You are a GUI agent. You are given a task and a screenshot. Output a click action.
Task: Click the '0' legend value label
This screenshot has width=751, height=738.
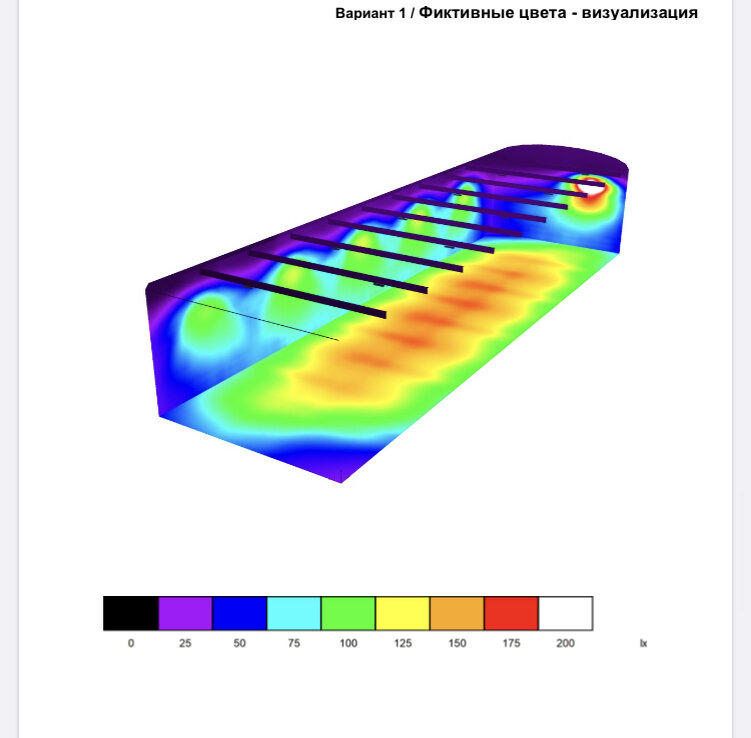coord(131,643)
